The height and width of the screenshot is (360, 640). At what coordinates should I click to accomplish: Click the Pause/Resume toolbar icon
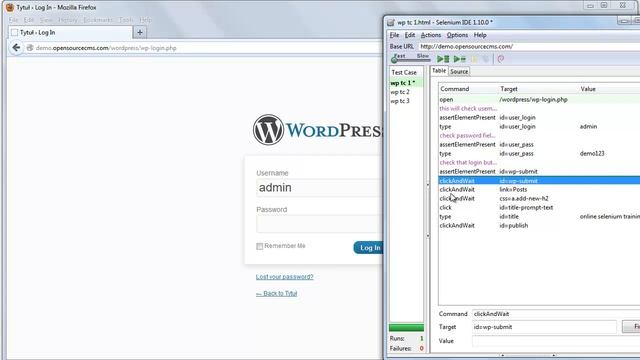[474, 59]
